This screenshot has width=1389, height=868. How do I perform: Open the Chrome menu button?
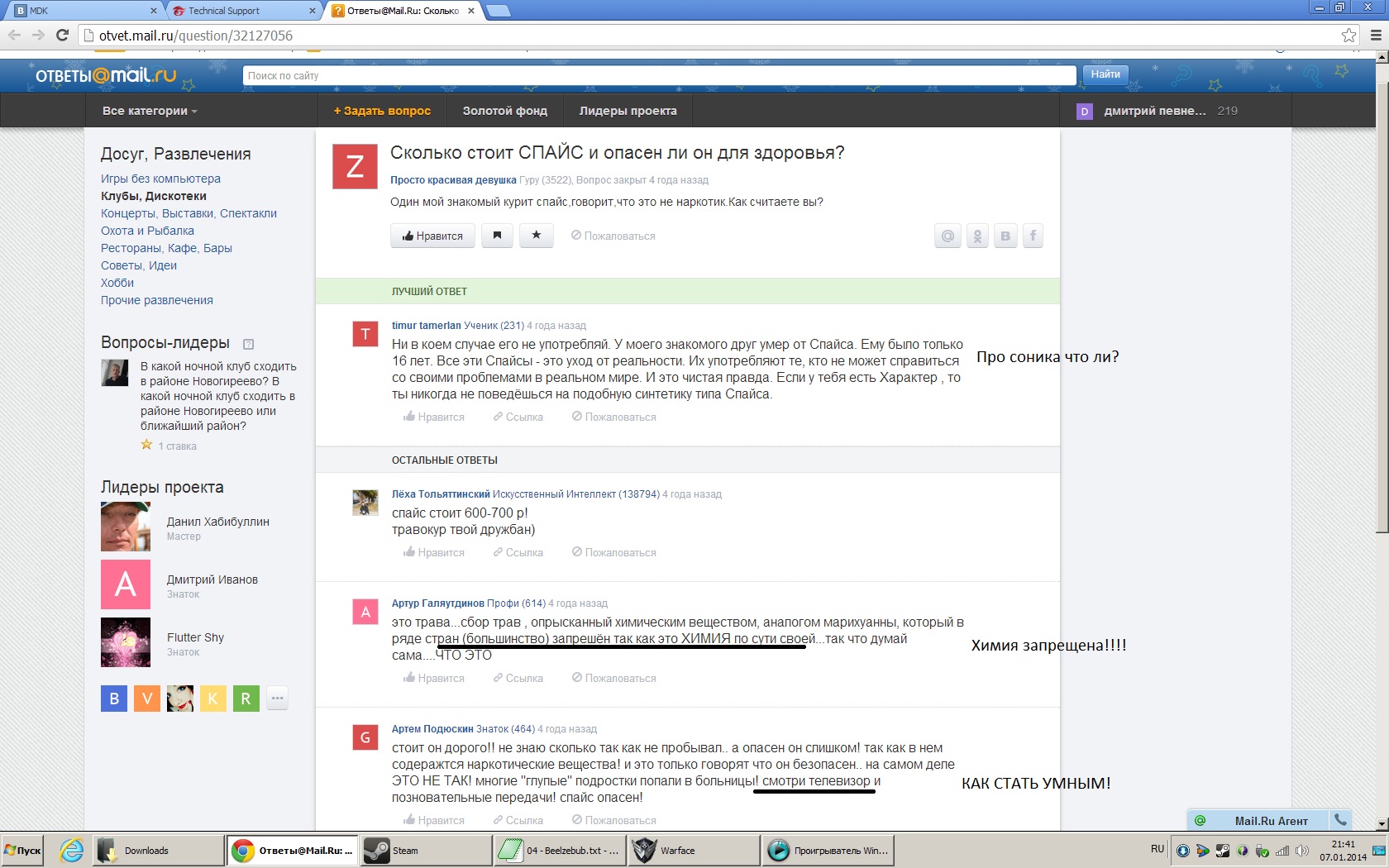pyautogui.click(x=1376, y=36)
